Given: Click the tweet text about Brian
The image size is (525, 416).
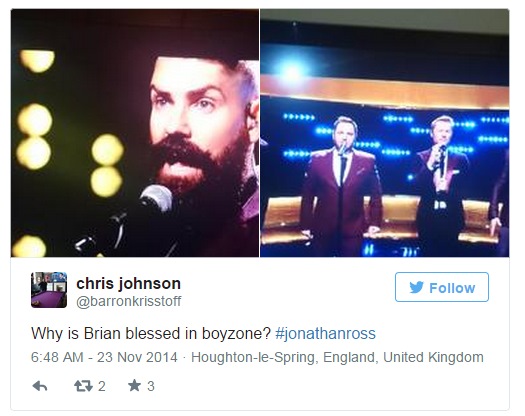Looking at the screenshot, I should (x=203, y=334).
